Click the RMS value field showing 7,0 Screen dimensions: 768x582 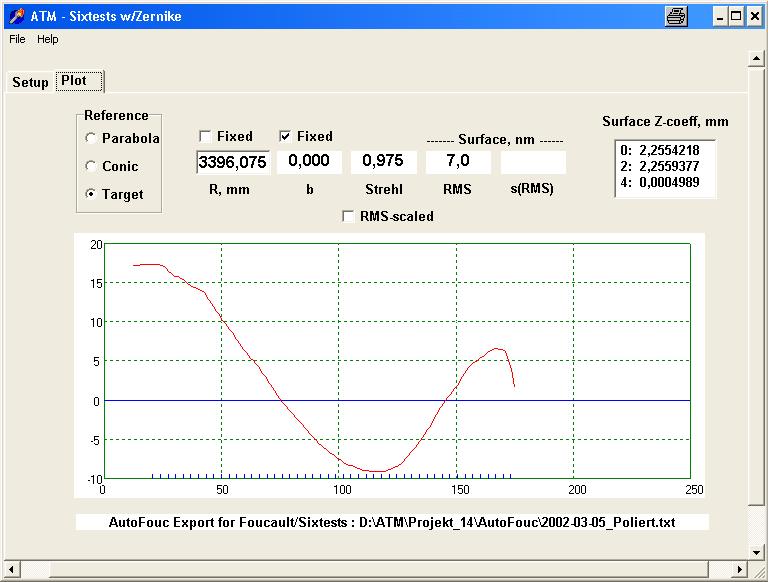[x=458, y=162]
